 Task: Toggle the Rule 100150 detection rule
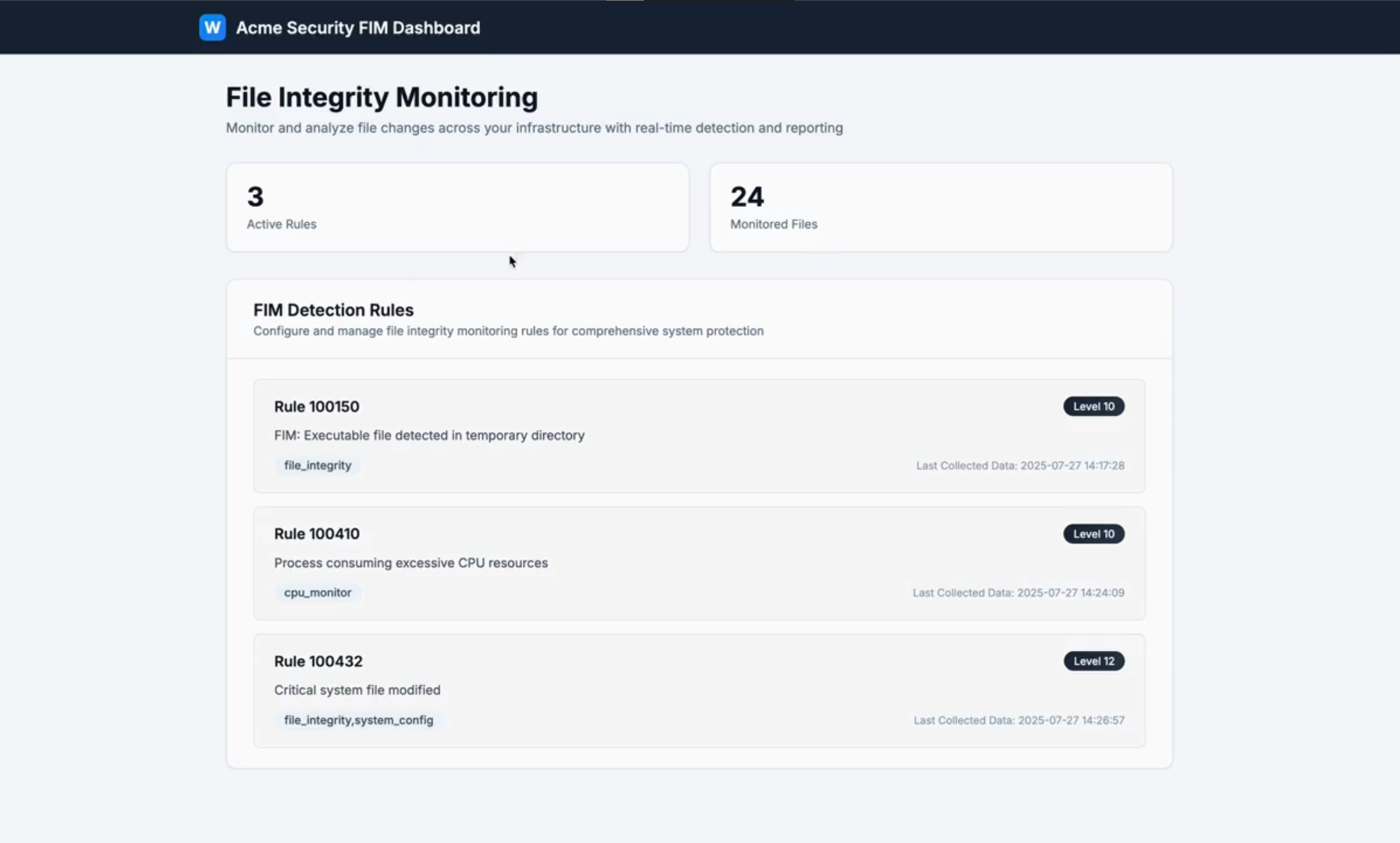click(x=698, y=436)
